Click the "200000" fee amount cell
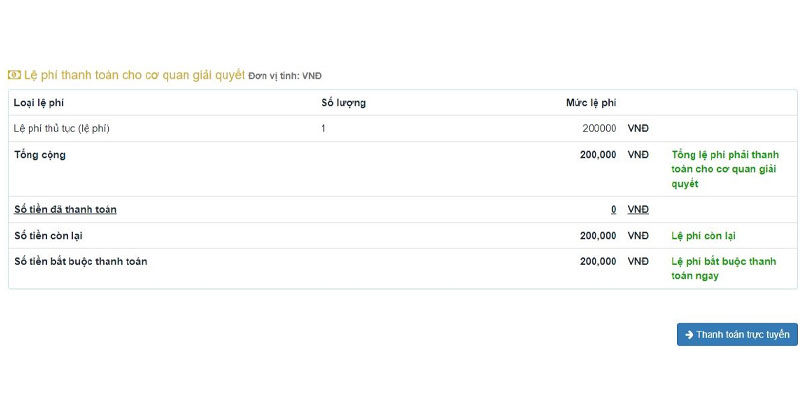Image resolution: width=800 pixels, height=412 pixels. point(599,128)
